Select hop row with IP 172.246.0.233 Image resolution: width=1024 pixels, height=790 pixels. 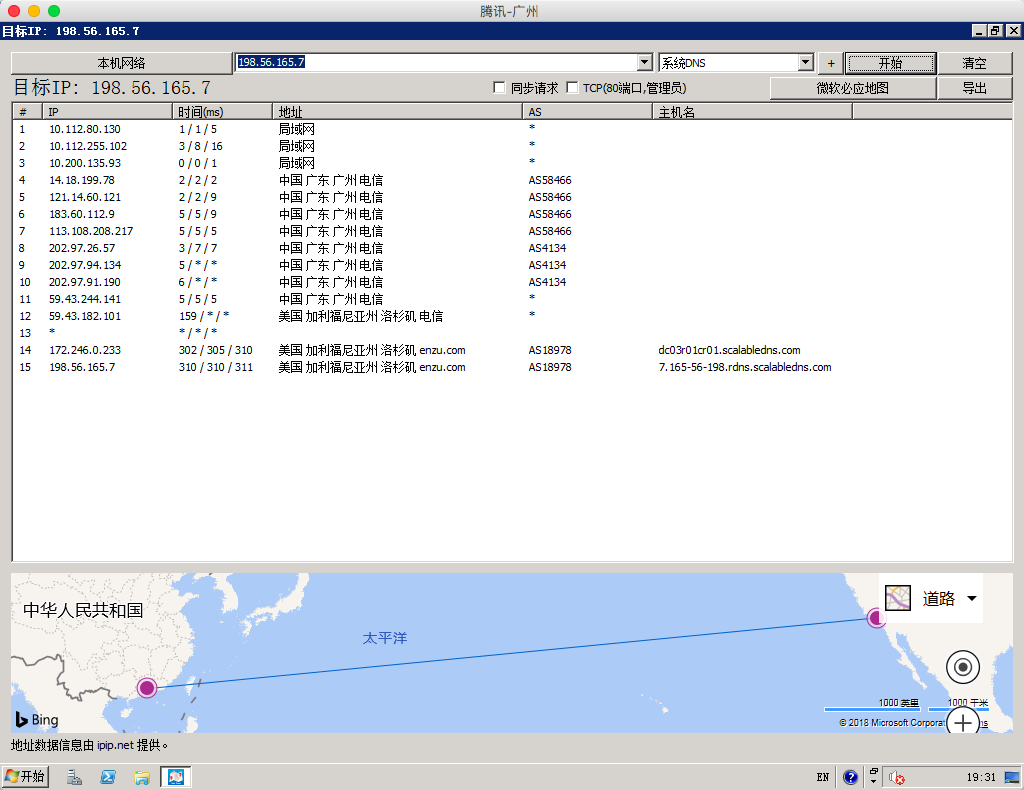point(512,350)
